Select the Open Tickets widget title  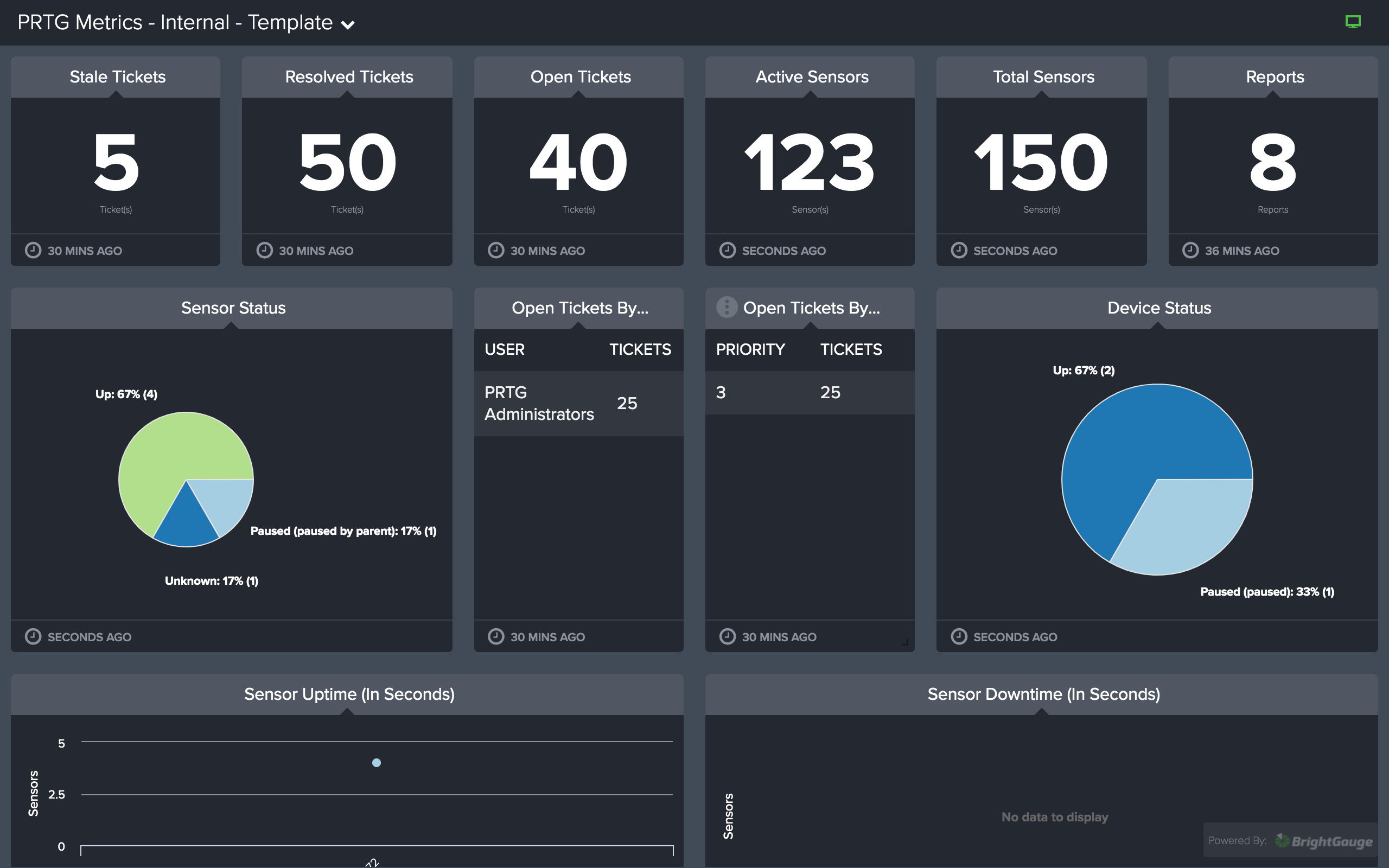coord(580,77)
